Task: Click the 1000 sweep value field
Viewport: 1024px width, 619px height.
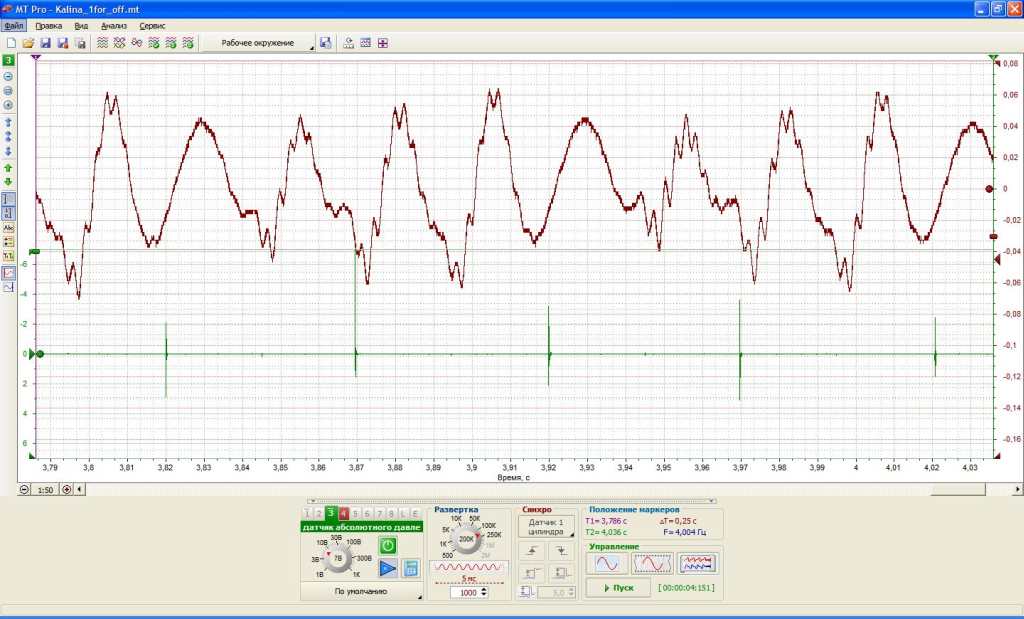Action: tap(464, 592)
